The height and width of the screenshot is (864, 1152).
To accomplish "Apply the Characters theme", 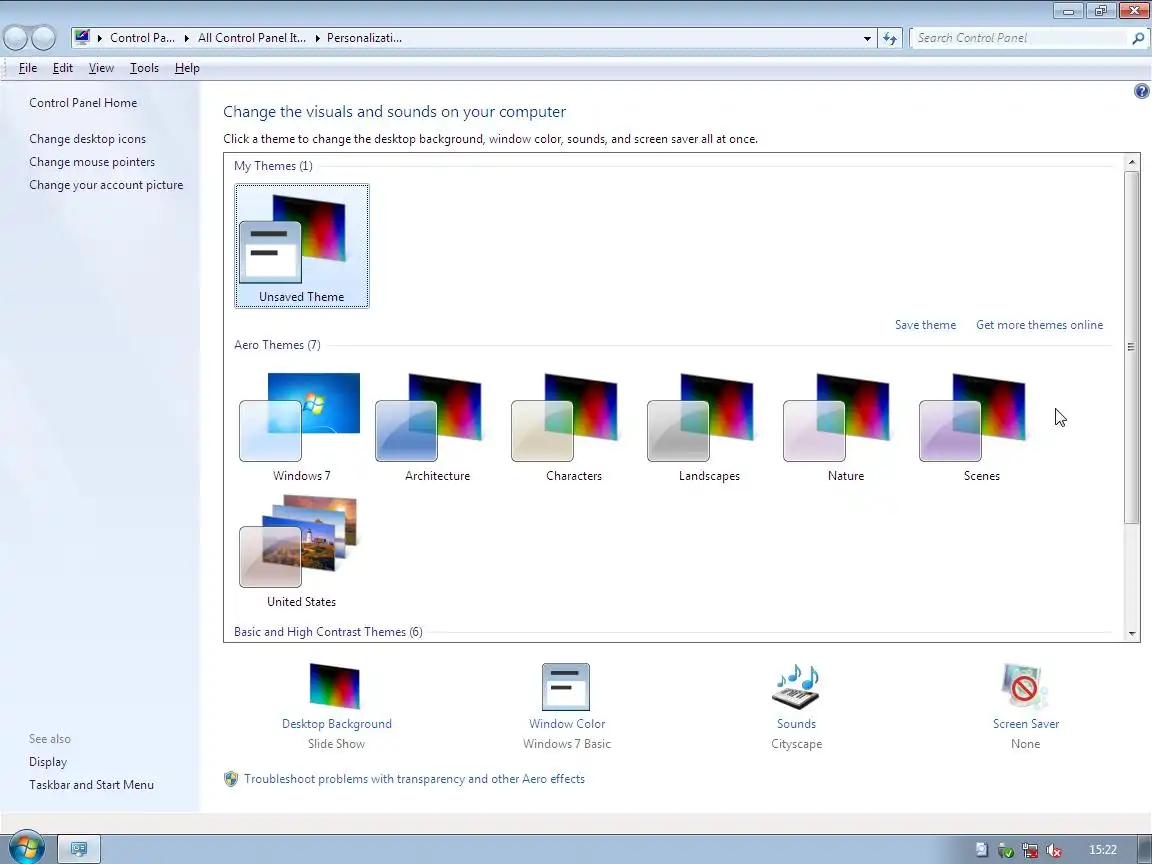I will pyautogui.click(x=573, y=427).
